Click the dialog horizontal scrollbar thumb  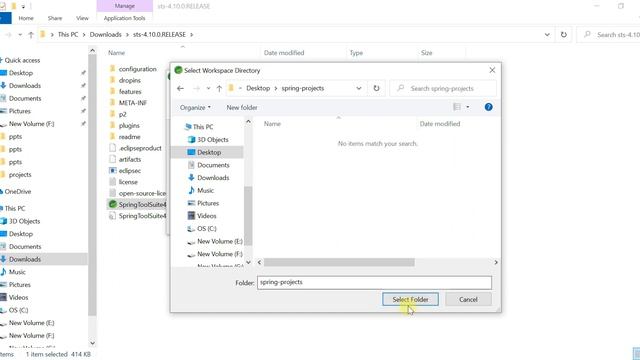pyautogui.click(x=339, y=262)
